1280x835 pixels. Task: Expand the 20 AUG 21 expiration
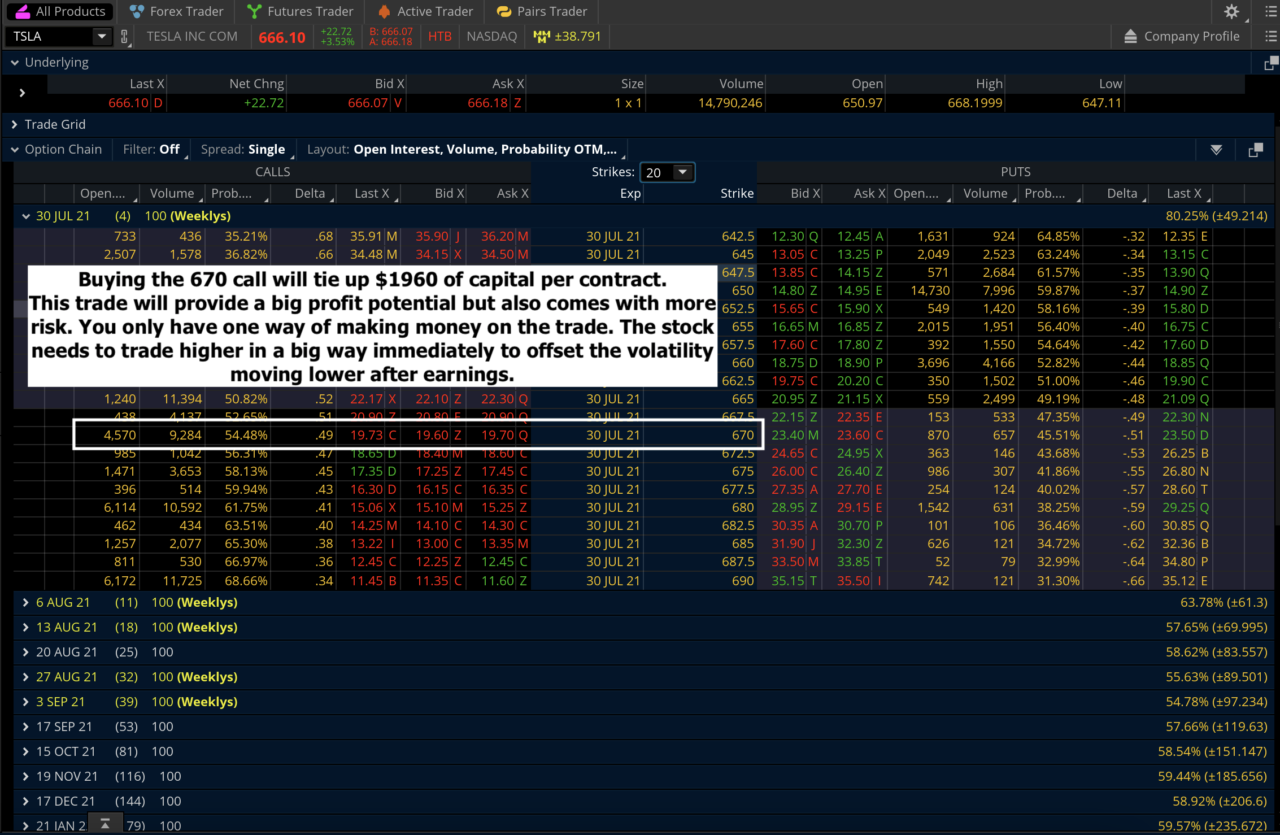pos(25,652)
